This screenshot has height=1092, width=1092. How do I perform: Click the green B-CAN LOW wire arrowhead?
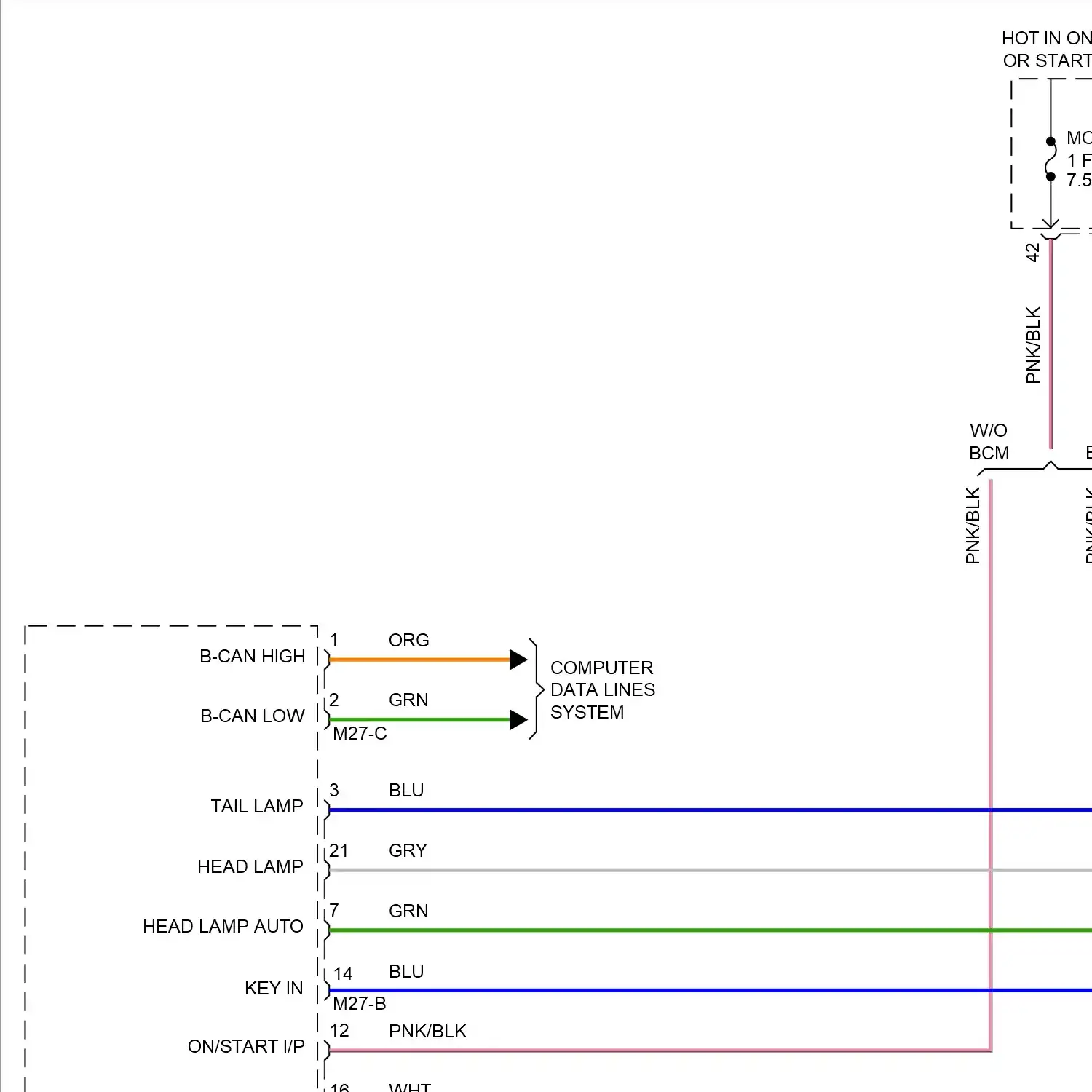[518, 720]
